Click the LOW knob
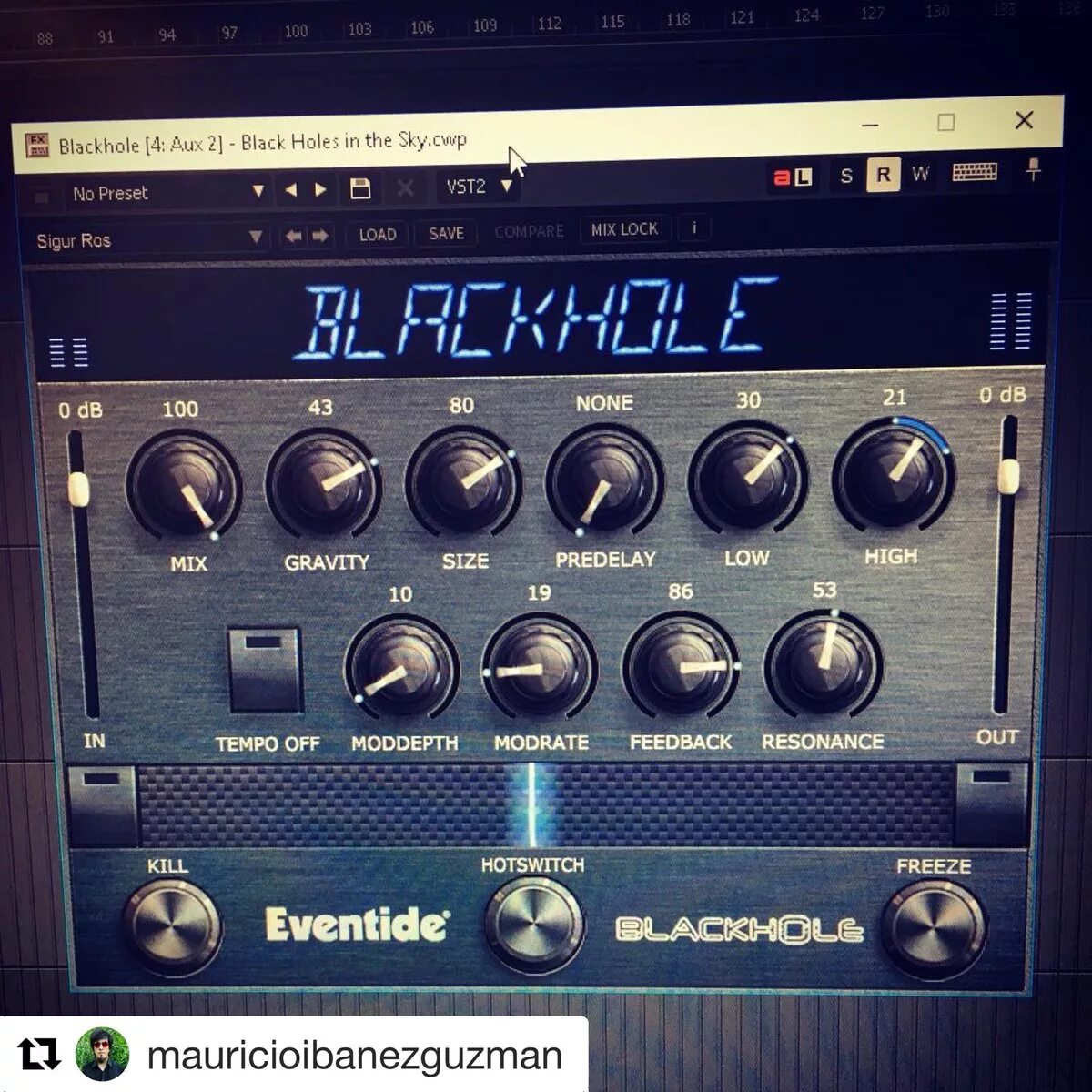 747,479
